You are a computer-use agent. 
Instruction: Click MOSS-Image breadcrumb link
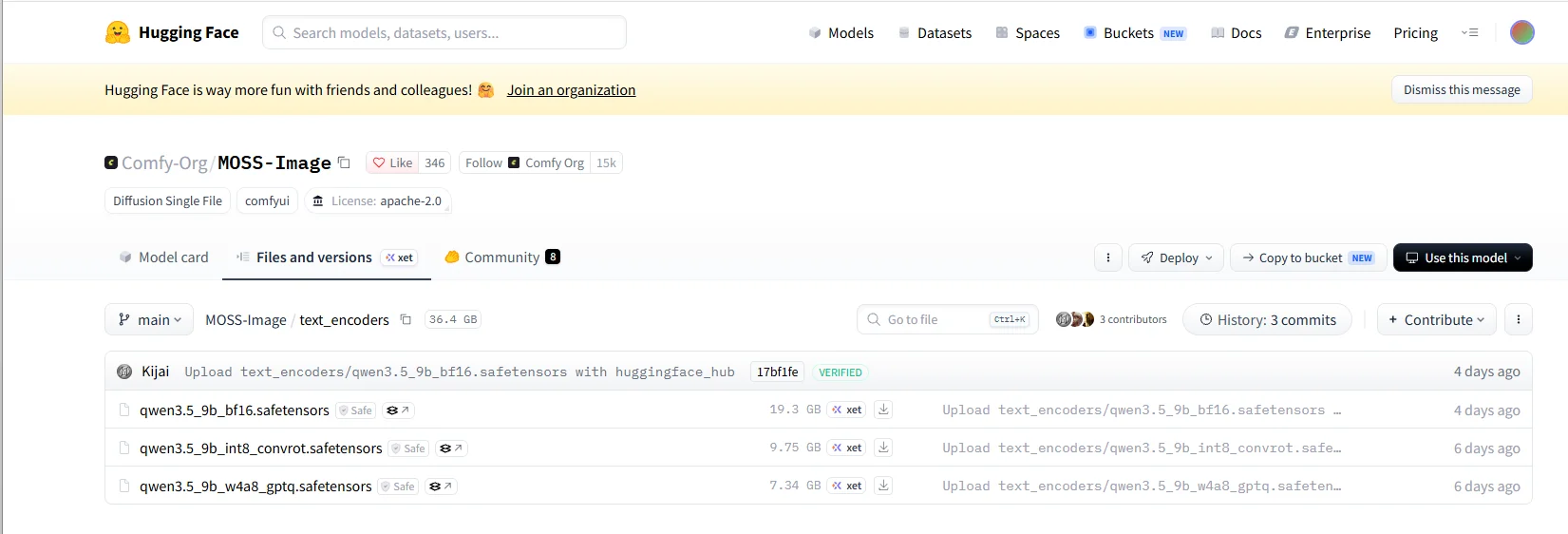[246, 320]
